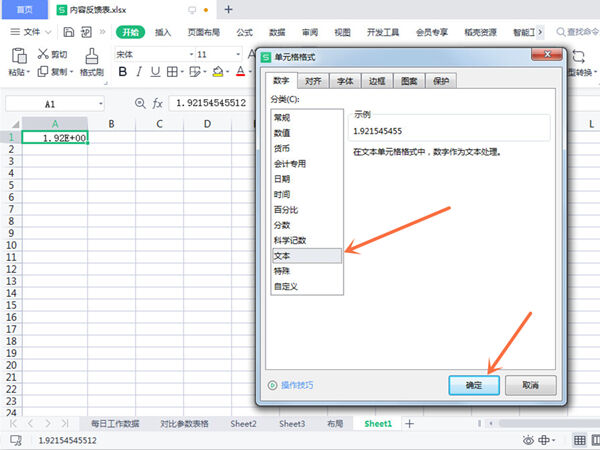Viewport: 600px width, 450px height.
Task: Switch to the 数据 ribbon tab
Action: point(277,32)
